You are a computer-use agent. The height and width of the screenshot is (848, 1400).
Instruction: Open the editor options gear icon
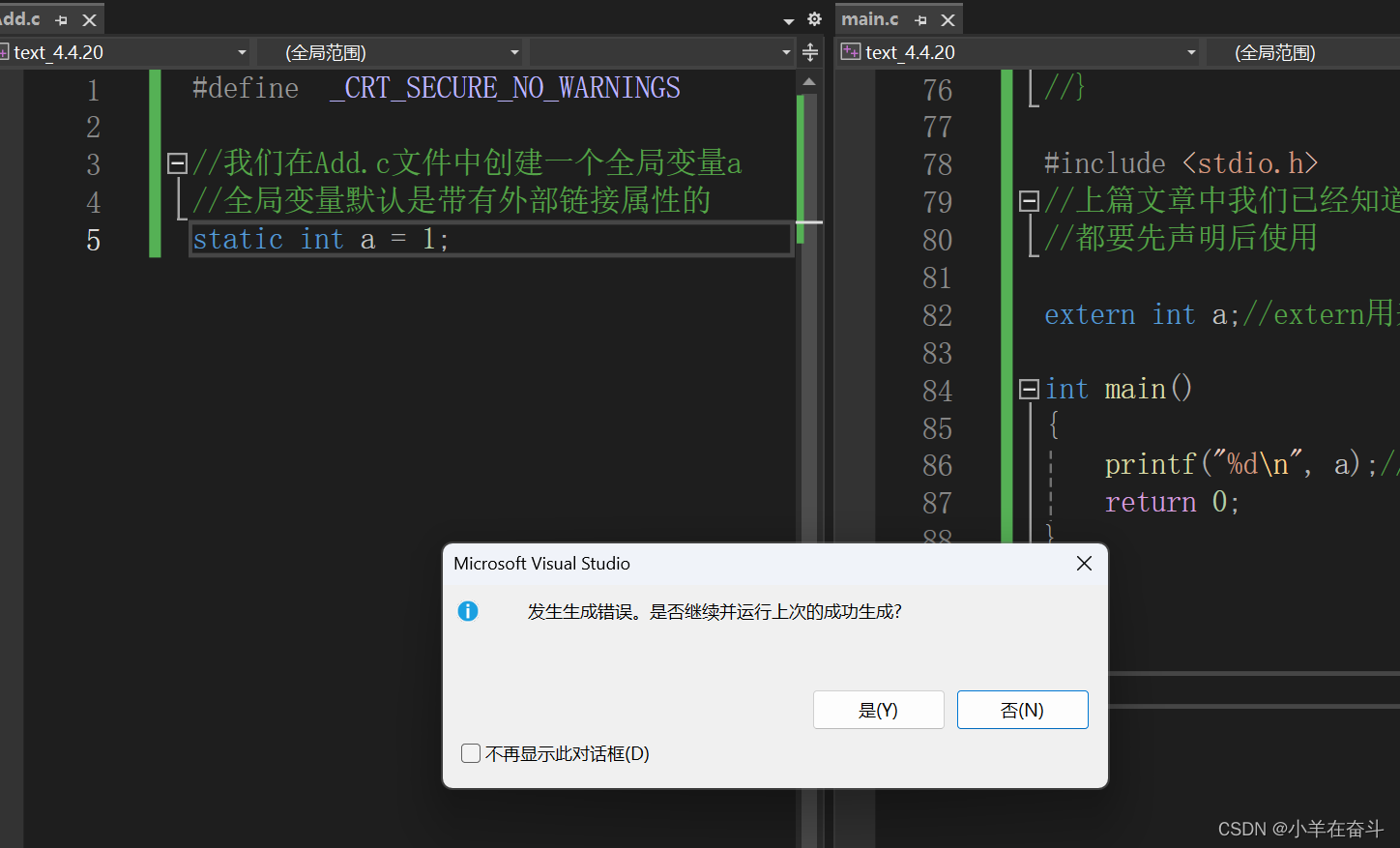click(813, 18)
